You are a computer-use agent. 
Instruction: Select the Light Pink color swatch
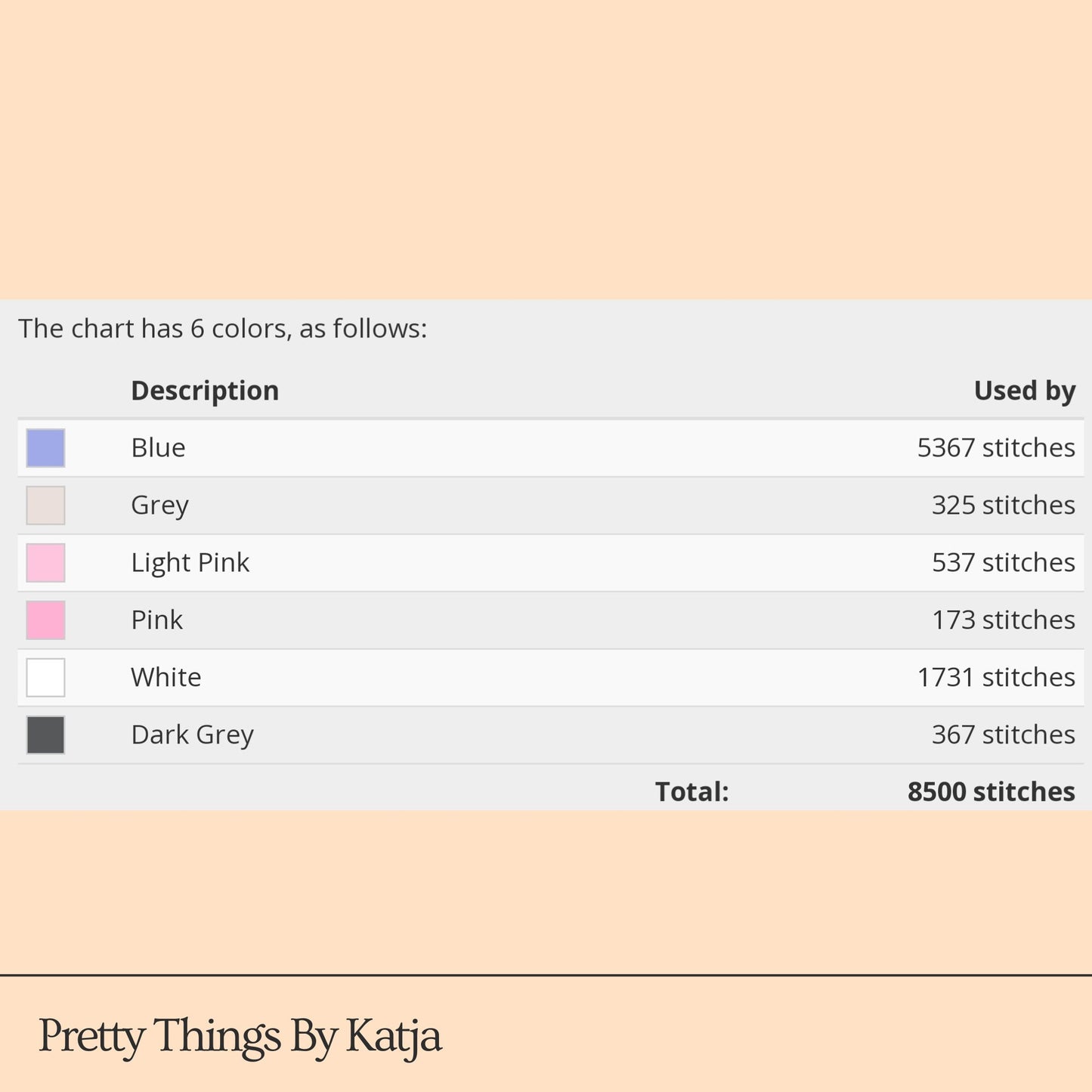click(45, 563)
